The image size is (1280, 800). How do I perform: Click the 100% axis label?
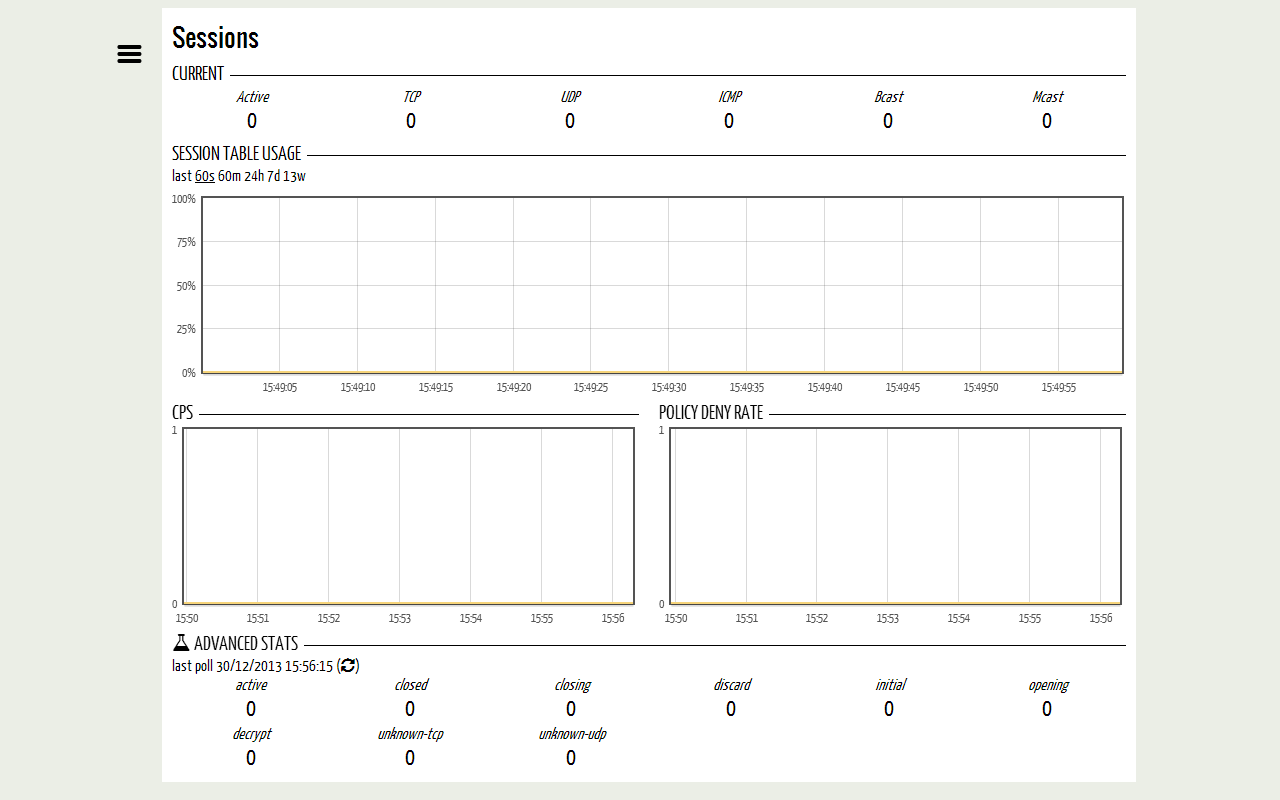(184, 199)
